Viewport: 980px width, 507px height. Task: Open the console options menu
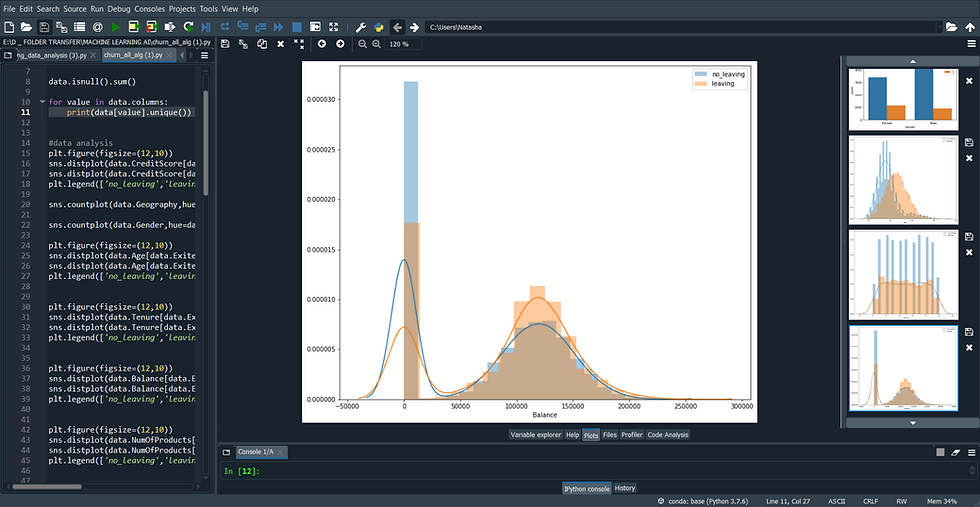click(971, 452)
